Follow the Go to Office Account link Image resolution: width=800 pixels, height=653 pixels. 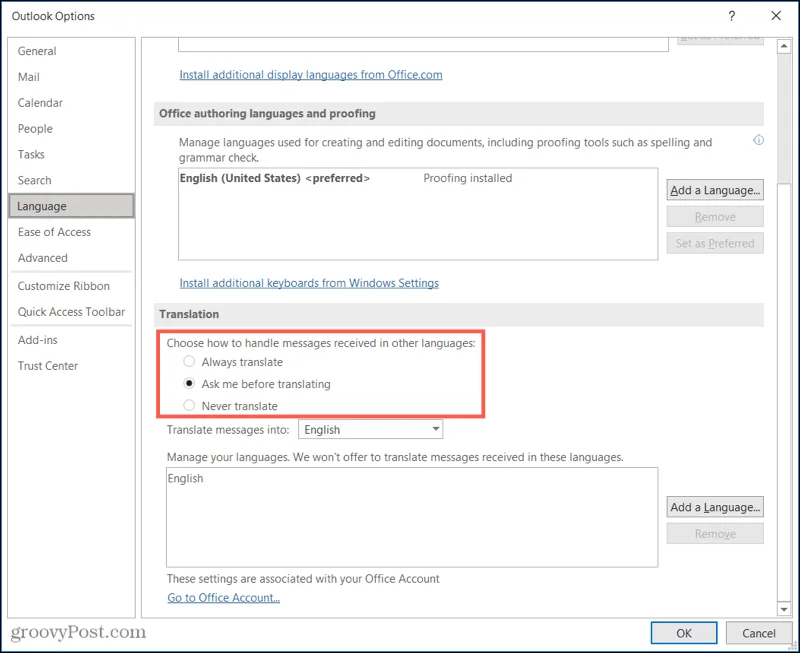pos(223,597)
